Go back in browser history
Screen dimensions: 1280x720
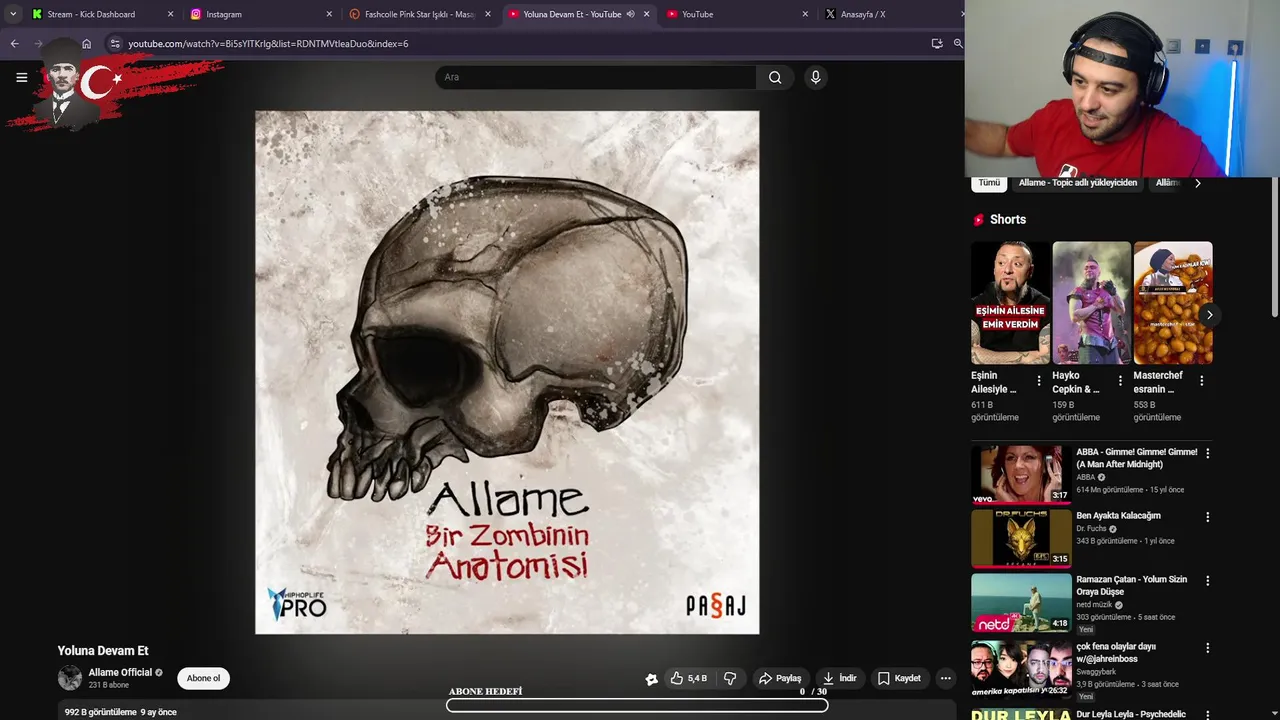[x=14, y=43]
